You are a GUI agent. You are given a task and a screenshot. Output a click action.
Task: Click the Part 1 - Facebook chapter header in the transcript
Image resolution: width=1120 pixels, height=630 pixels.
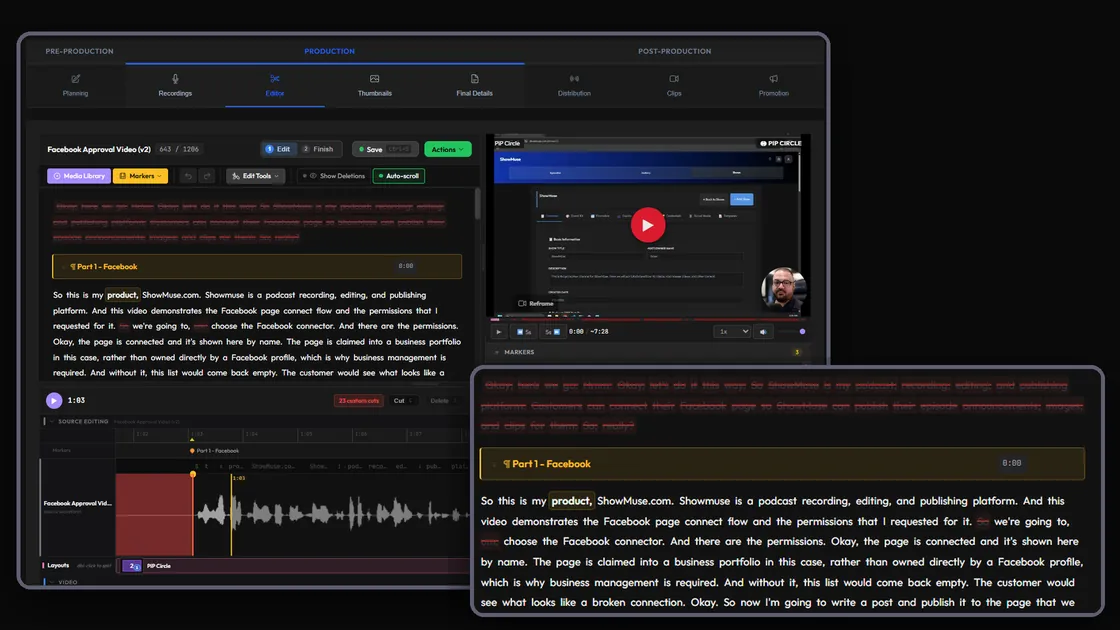256,266
